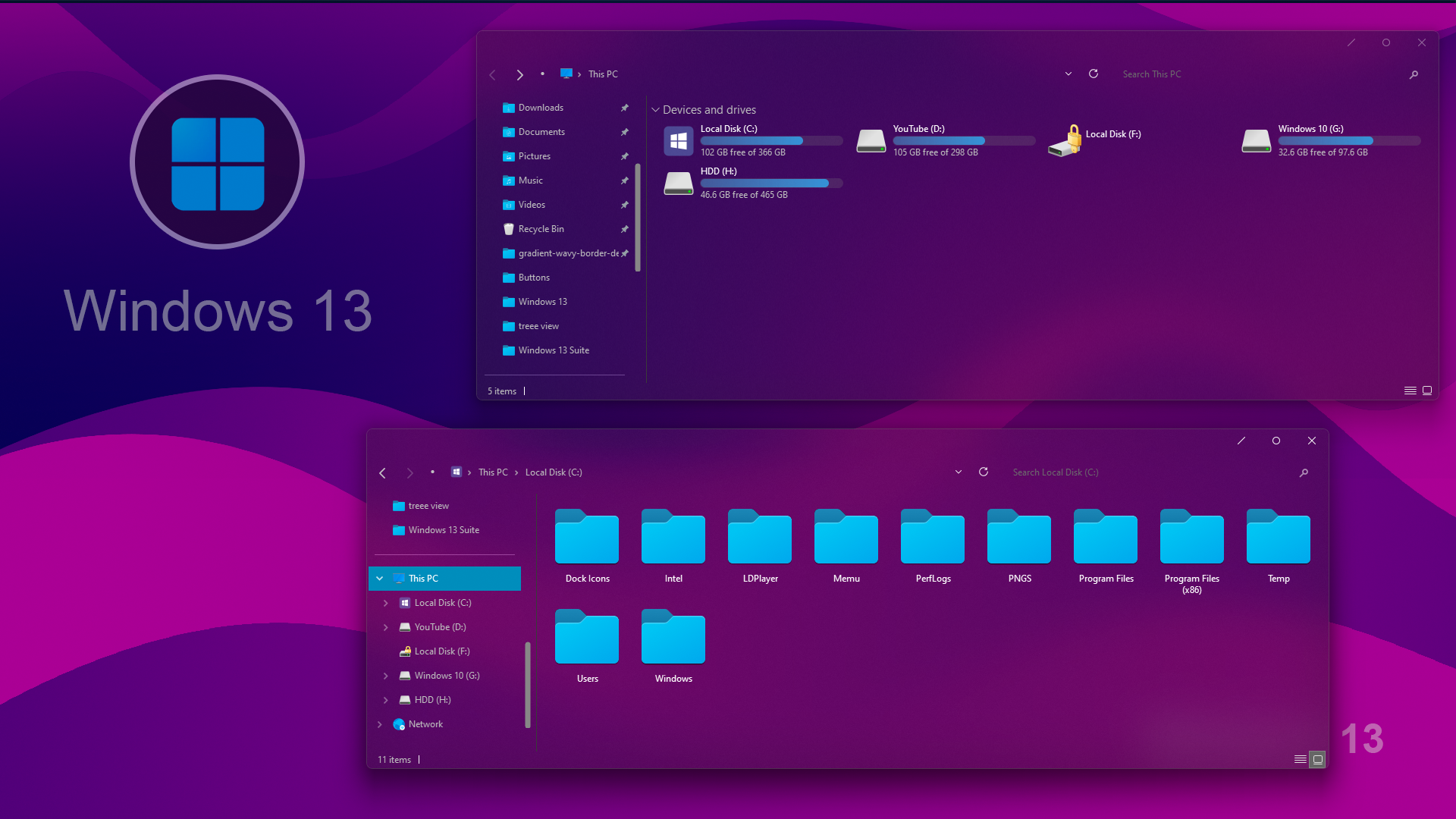Expand HDD (H:) tree node
Image resolution: width=1456 pixels, height=819 pixels.
tap(386, 700)
